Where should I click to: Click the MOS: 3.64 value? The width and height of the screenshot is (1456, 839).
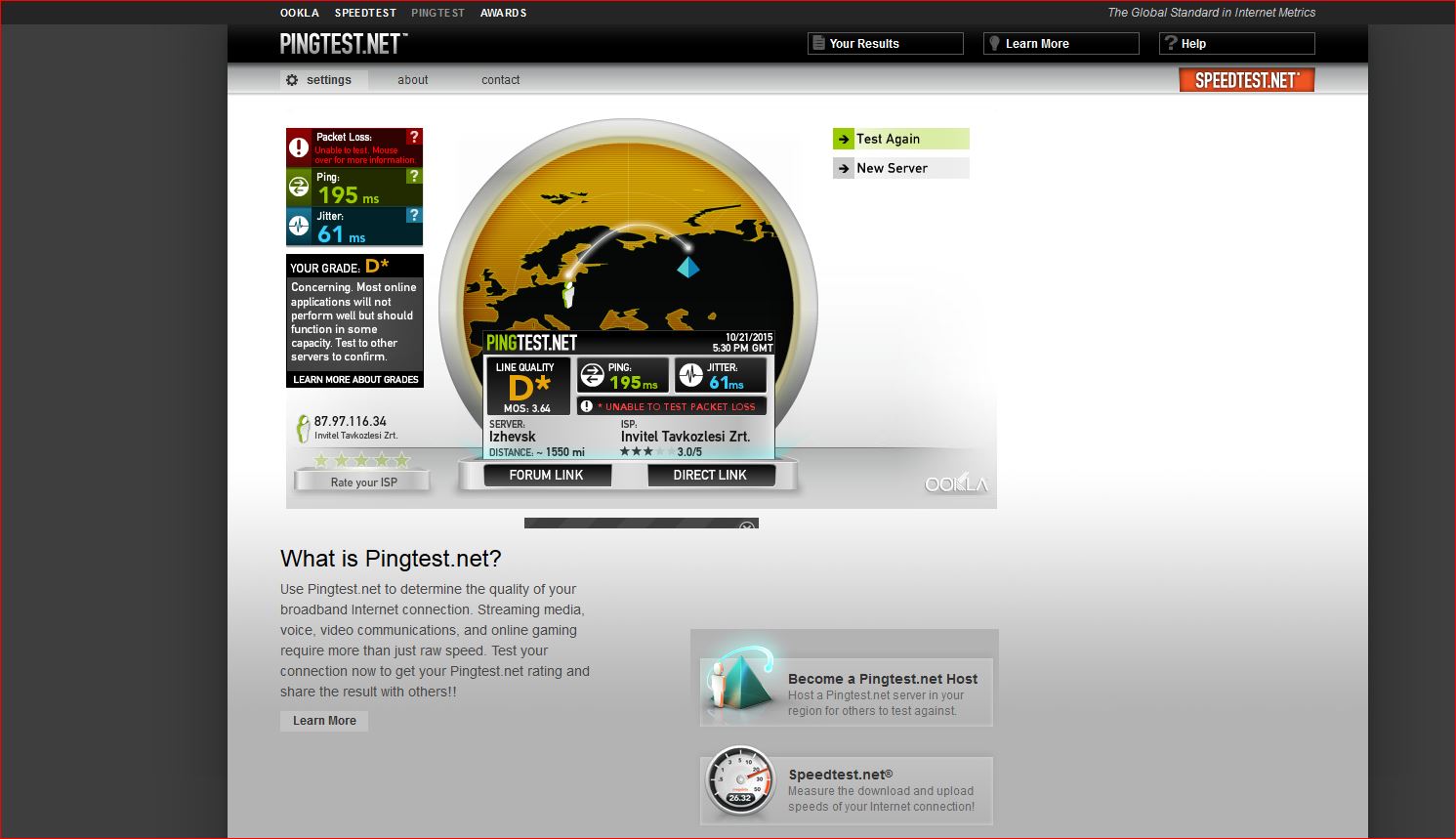(x=527, y=408)
